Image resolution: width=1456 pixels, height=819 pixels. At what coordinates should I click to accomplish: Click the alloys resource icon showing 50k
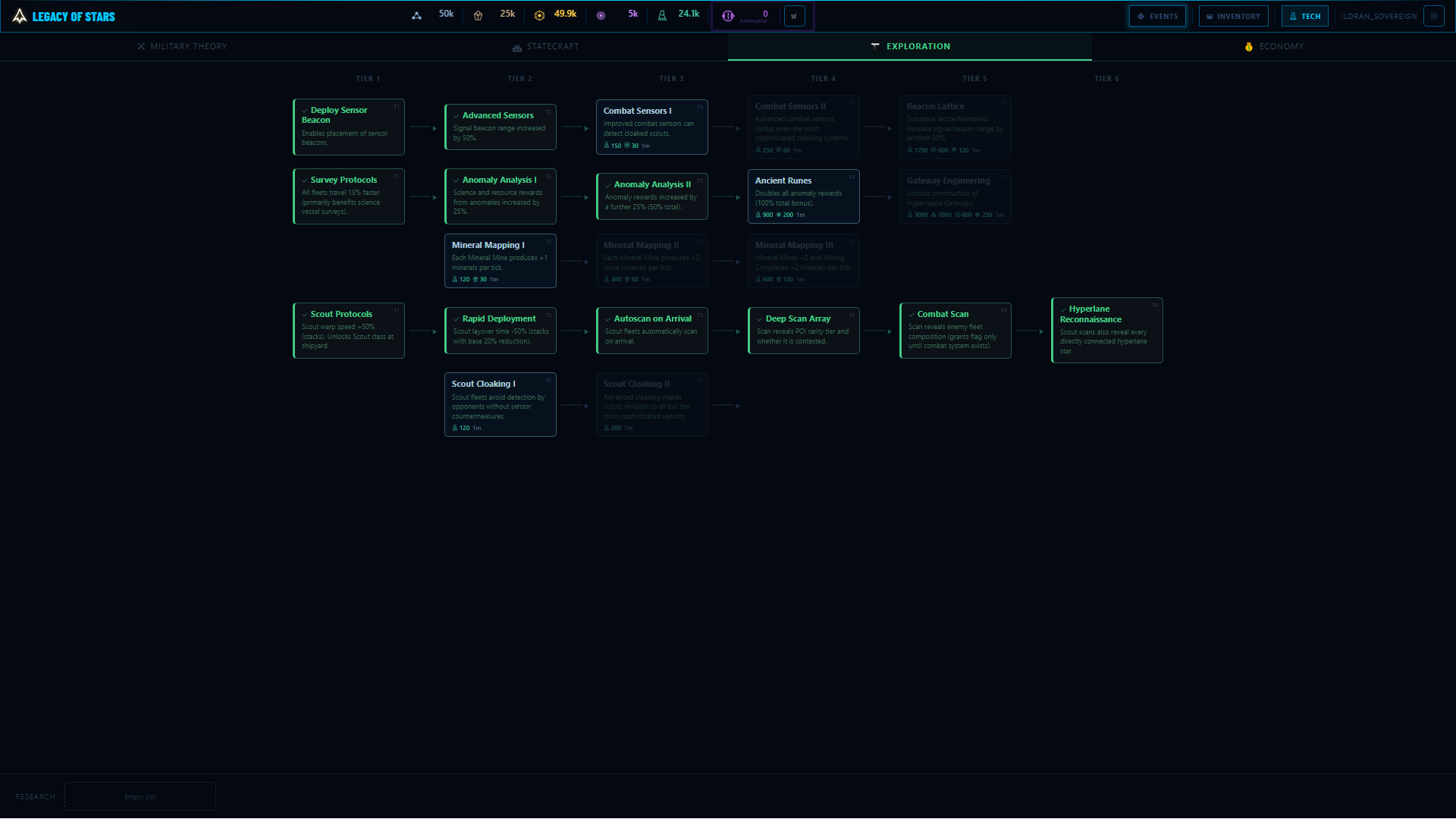tap(416, 16)
